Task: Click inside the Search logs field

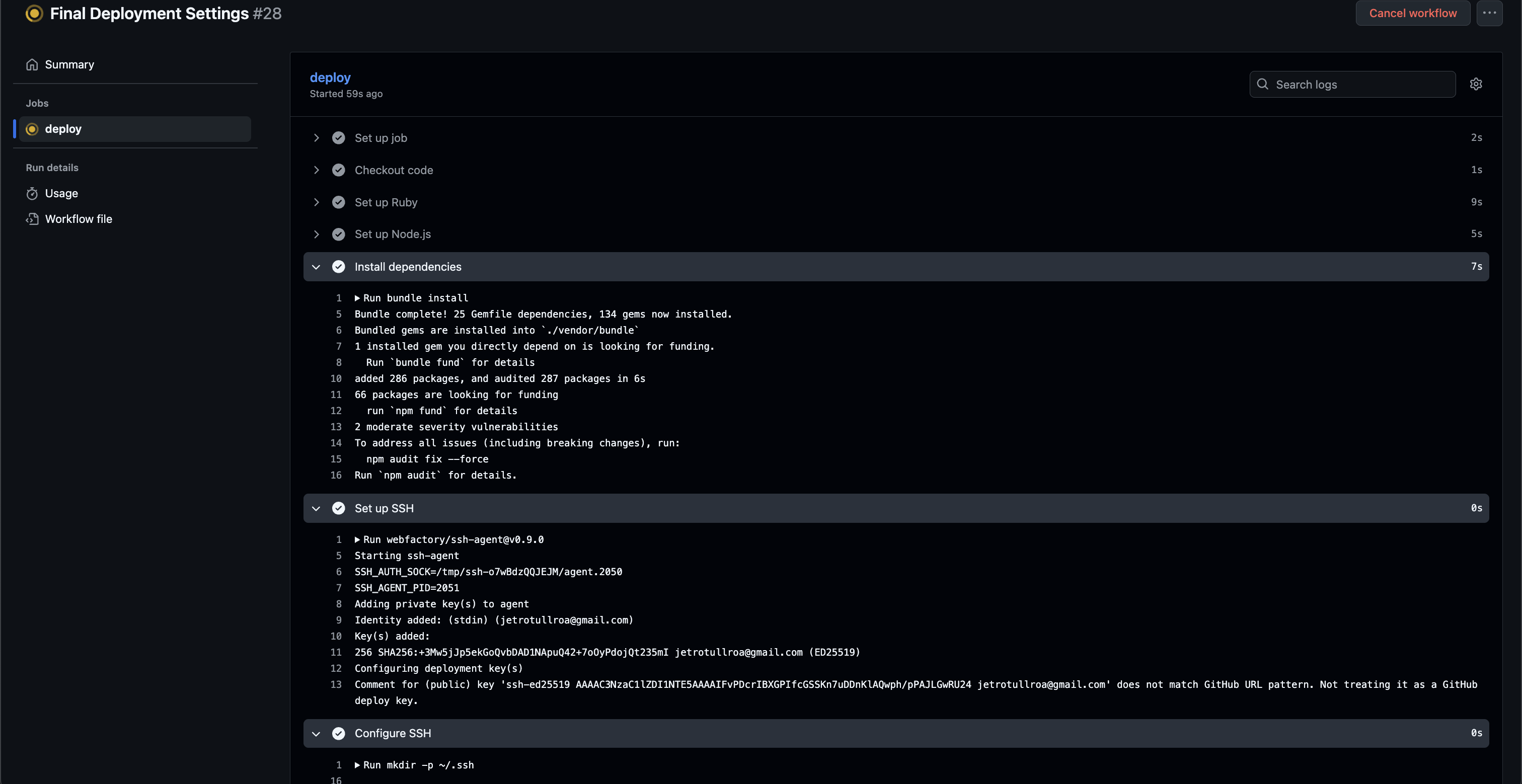Action: 1353,84
